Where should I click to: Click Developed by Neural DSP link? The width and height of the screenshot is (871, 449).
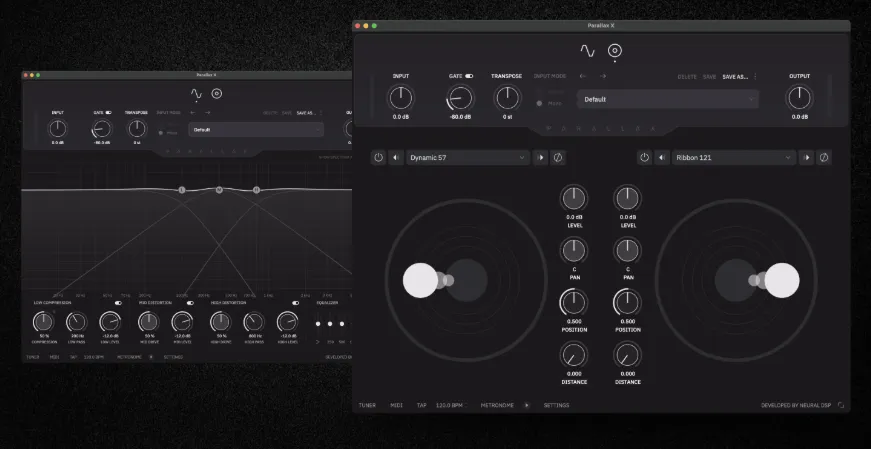click(796, 406)
